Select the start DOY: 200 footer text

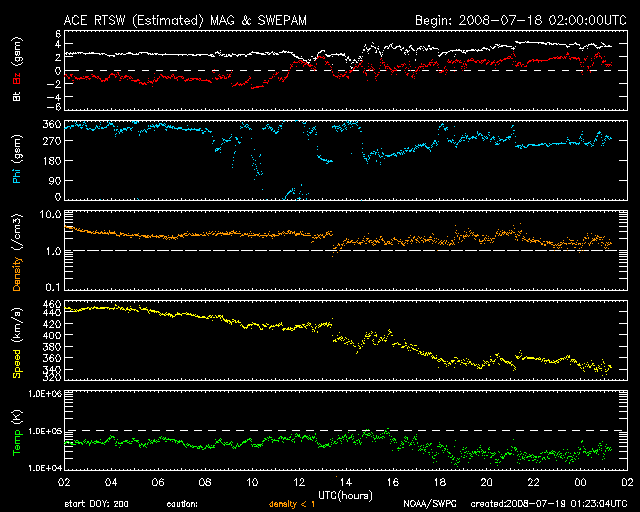click(96, 504)
